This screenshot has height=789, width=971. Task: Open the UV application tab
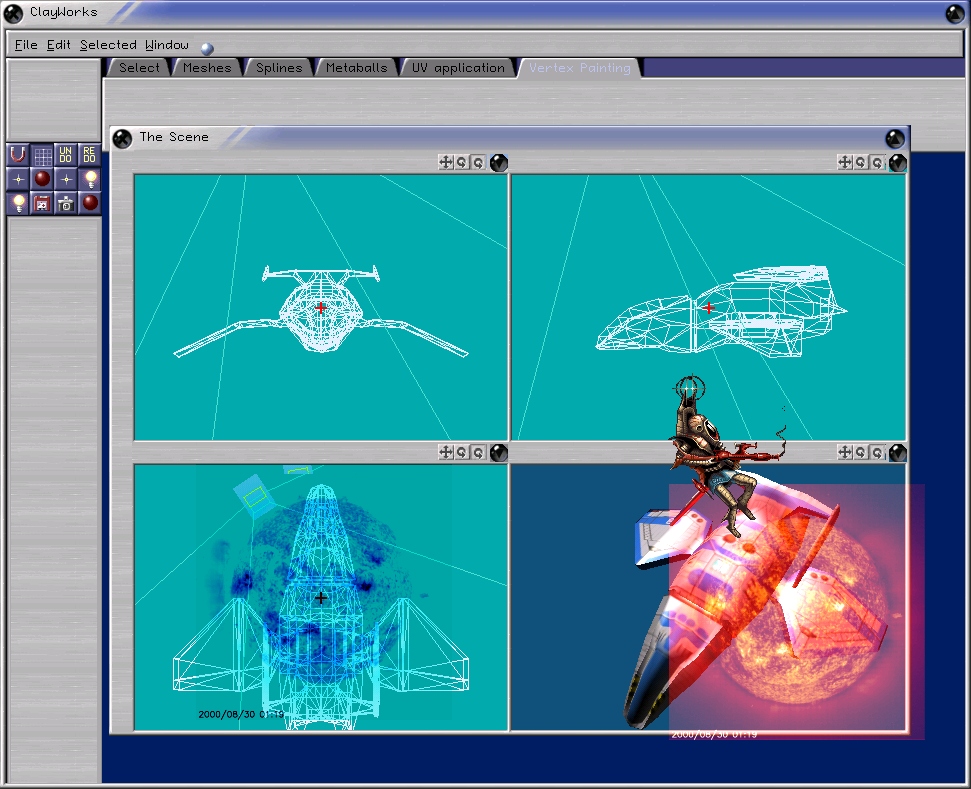pos(458,68)
